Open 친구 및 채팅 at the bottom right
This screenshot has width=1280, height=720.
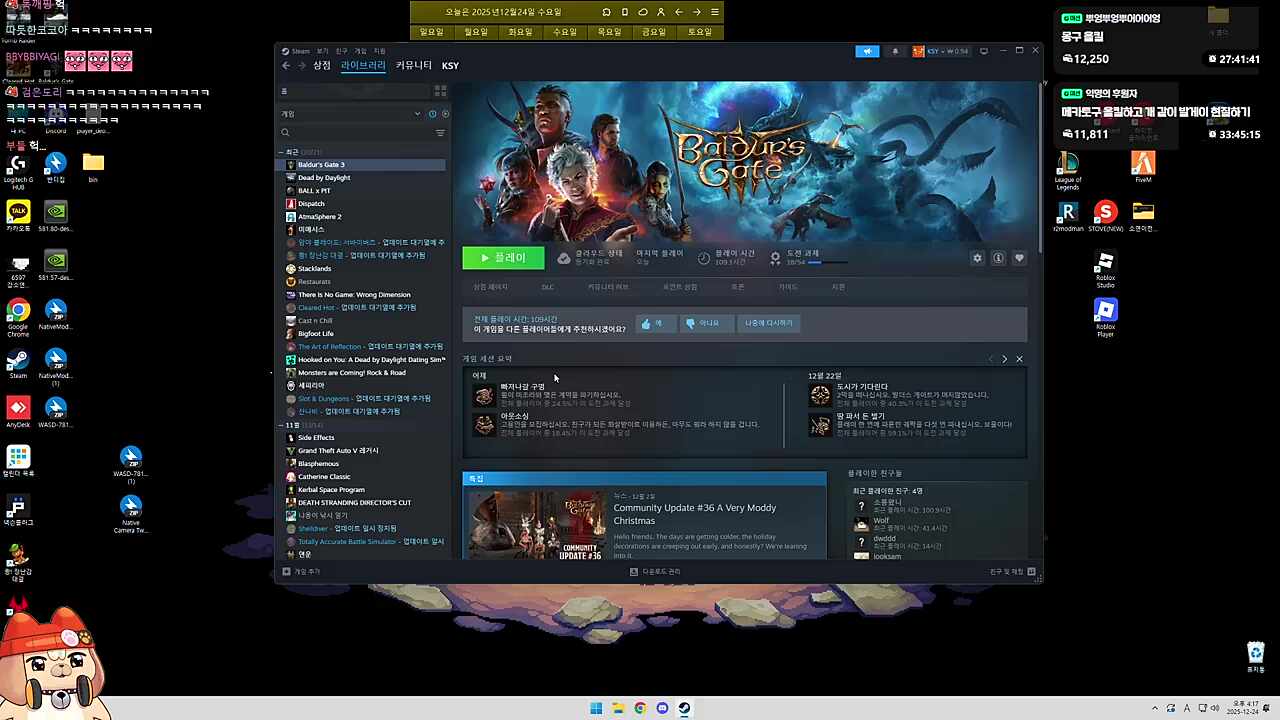(1012, 572)
